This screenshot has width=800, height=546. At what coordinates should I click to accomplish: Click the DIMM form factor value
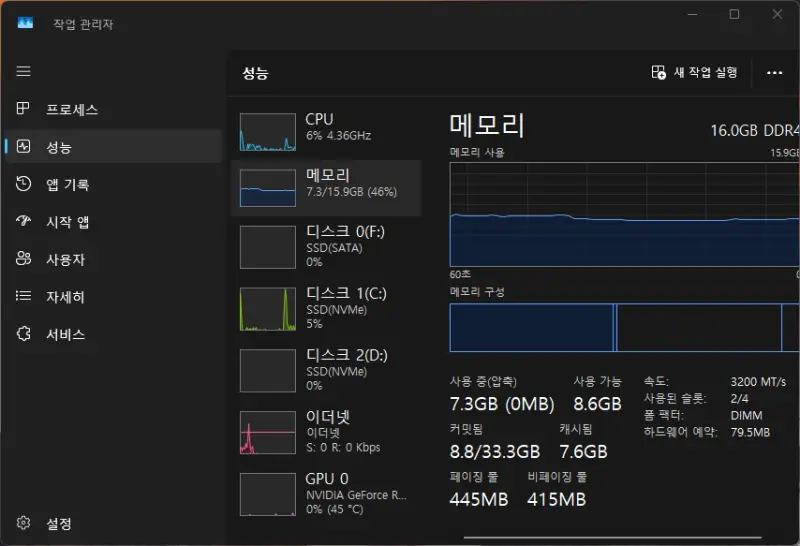click(x=746, y=415)
